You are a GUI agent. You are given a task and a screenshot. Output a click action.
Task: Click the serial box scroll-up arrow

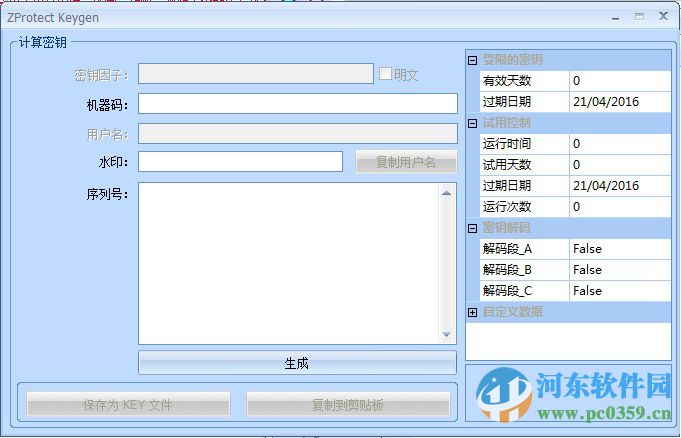tap(446, 193)
